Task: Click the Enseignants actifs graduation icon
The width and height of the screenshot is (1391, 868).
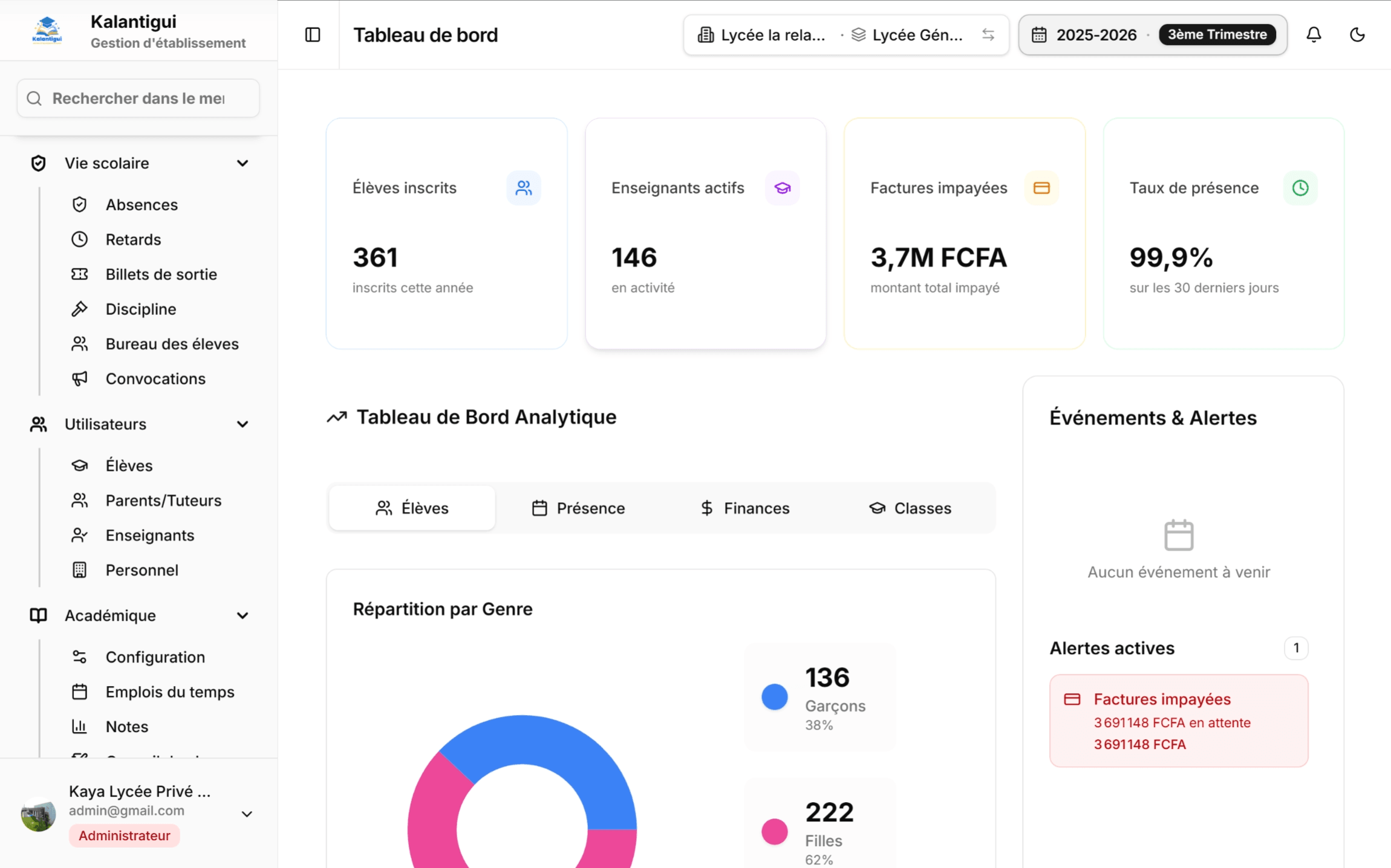Action: coord(783,188)
